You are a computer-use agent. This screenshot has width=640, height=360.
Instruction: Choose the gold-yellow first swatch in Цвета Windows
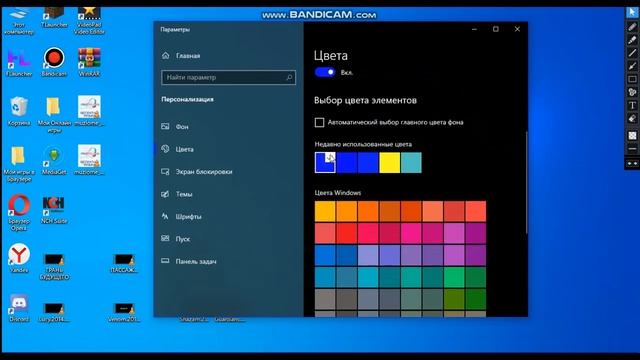[x=325, y=211]
